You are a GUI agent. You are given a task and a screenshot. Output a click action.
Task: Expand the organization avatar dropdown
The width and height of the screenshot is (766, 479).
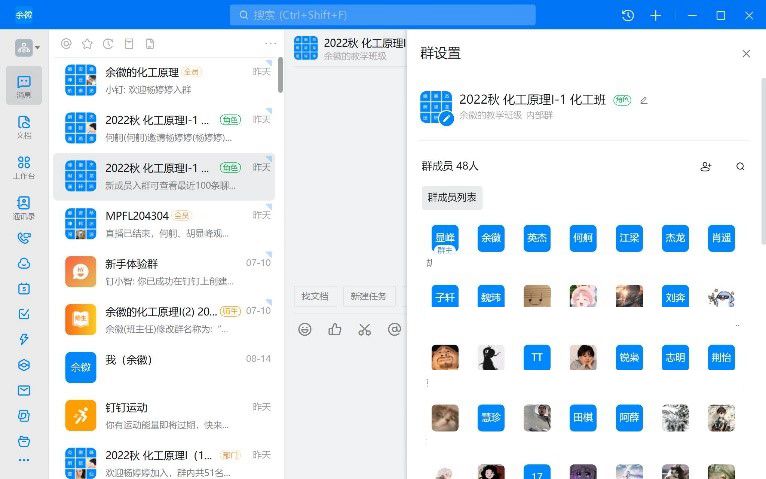point(27,47)
